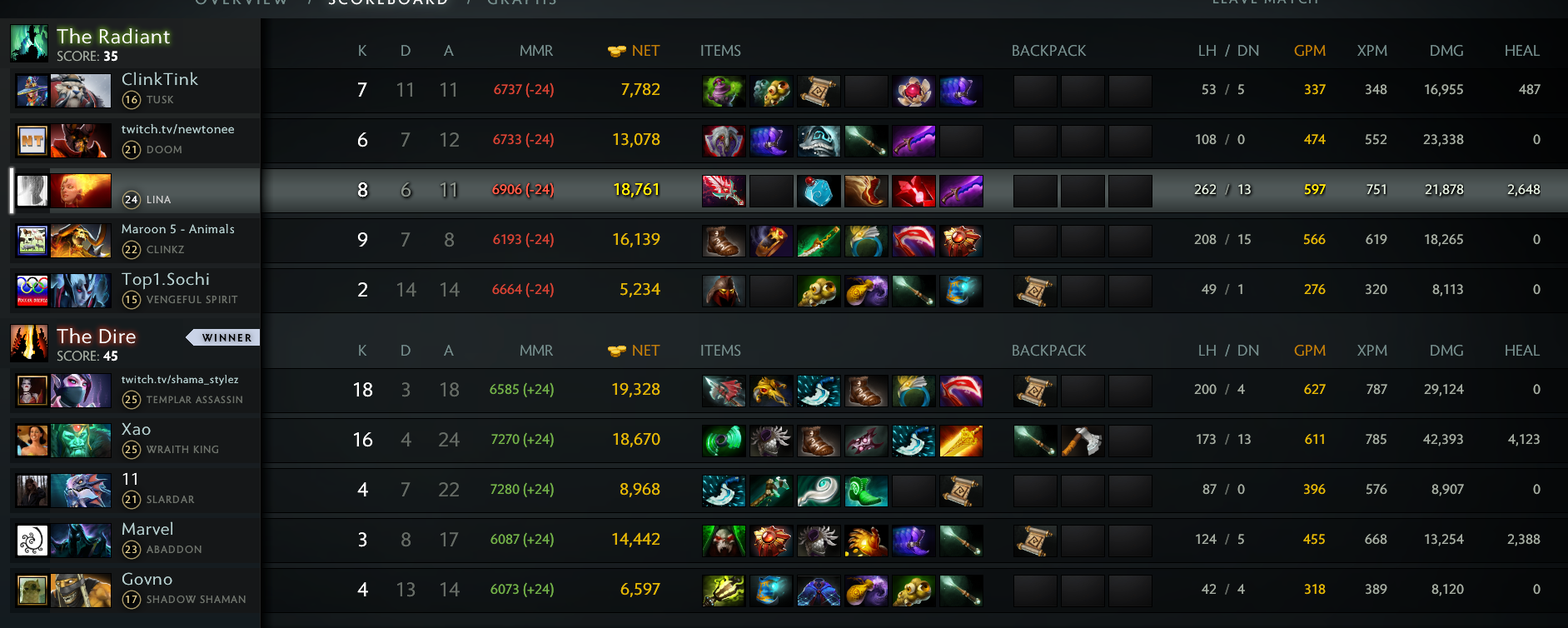Sort Dire by GPM header

pyautogui.click(x=1310, y=351)
